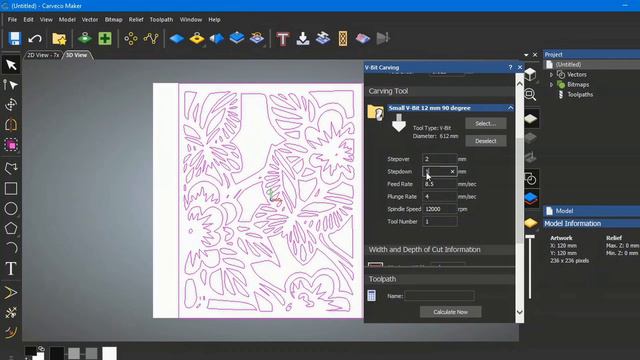The width and height of the screenshot is (640, 360).
Task: Clear the Stepdown field with X
Action: click(452, 171)
